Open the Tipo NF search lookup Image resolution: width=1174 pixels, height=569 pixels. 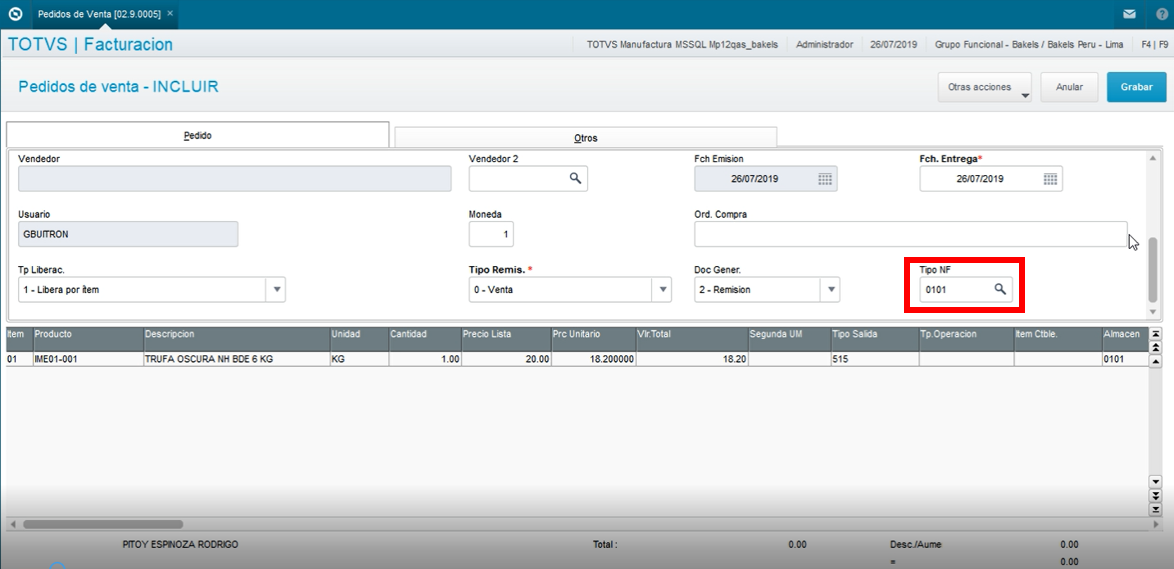[1000, 289]
